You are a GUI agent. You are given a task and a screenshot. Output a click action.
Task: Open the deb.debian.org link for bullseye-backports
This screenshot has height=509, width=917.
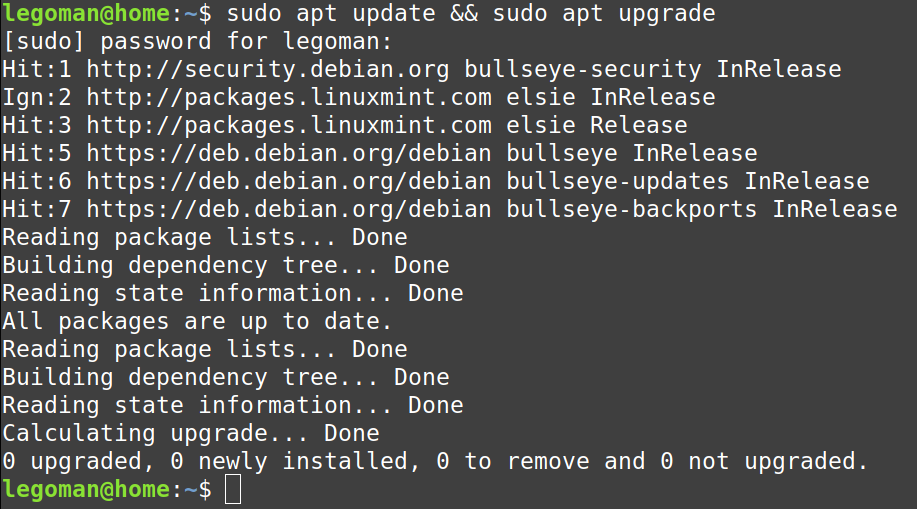tap(289, 210)
